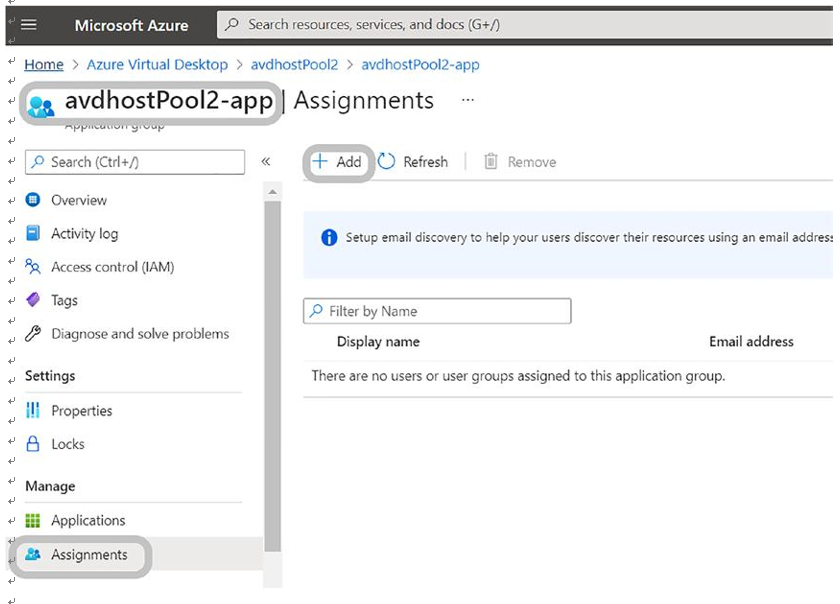Open Diagnose and solve problems
This screenshot has width=840, height=604.
coord(140,334)
